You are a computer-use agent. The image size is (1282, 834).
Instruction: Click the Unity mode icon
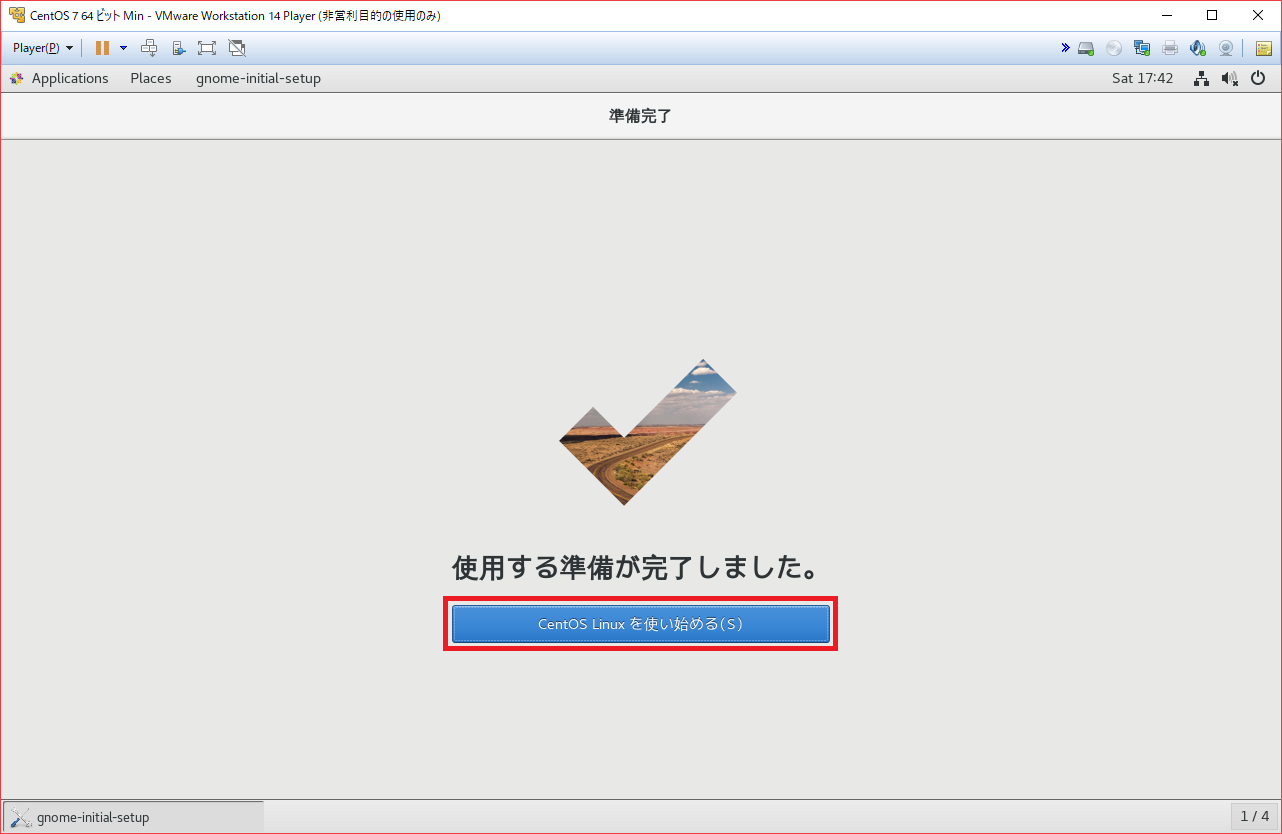click(237, 48)
